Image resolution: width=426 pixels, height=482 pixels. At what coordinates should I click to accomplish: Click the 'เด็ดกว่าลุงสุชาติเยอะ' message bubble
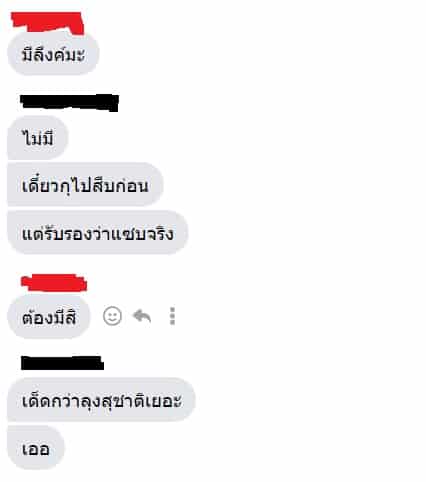coord(101,400)
